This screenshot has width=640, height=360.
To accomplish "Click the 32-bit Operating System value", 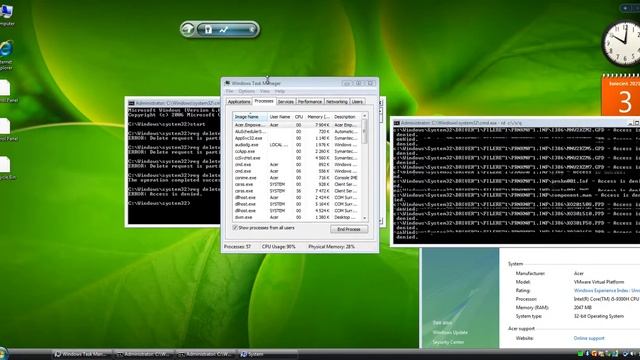I will 598,316.
